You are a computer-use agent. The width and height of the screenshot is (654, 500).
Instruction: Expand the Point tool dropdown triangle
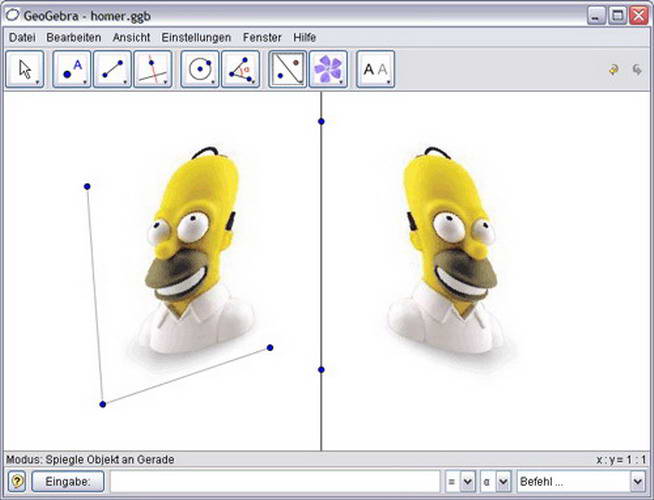[85, 83]
